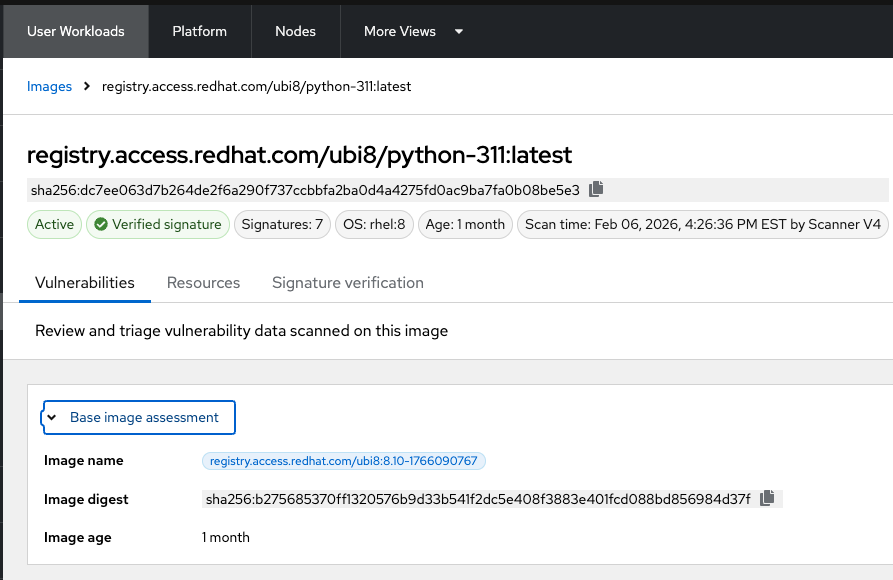Switch to User Workloads view
The width and height of the screenshot is (893, 580).
click(x=76, y=31)
